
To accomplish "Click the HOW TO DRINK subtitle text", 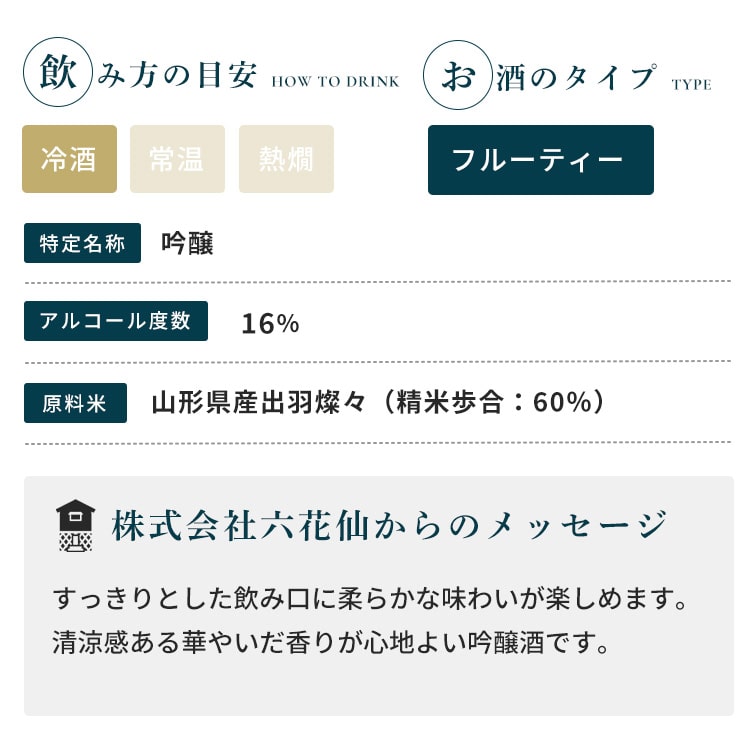I will 335,82.
